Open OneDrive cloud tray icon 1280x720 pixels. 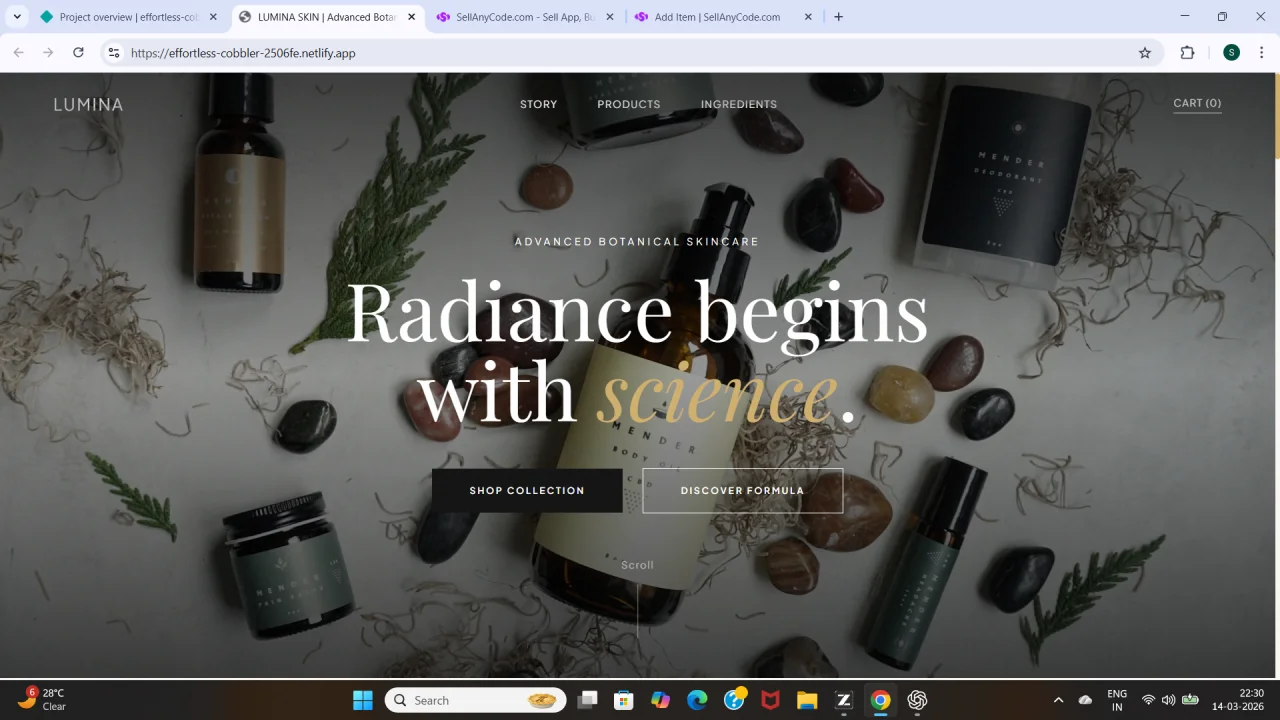point(1086,700)
